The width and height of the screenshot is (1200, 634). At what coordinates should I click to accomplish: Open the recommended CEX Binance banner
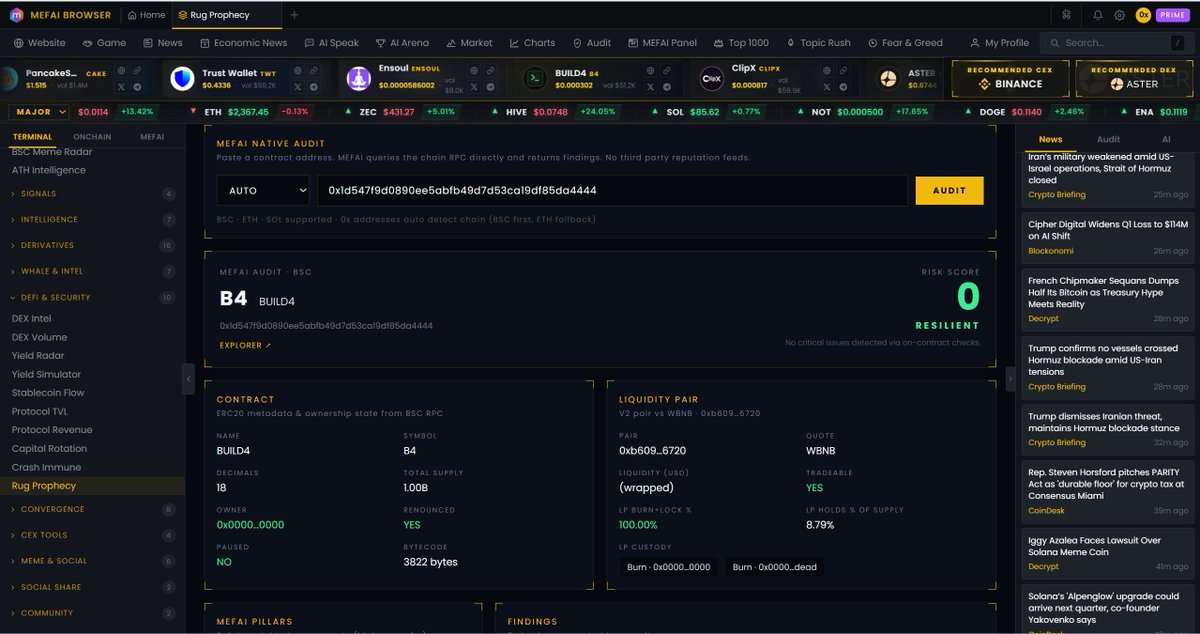tap(1010, 78)
